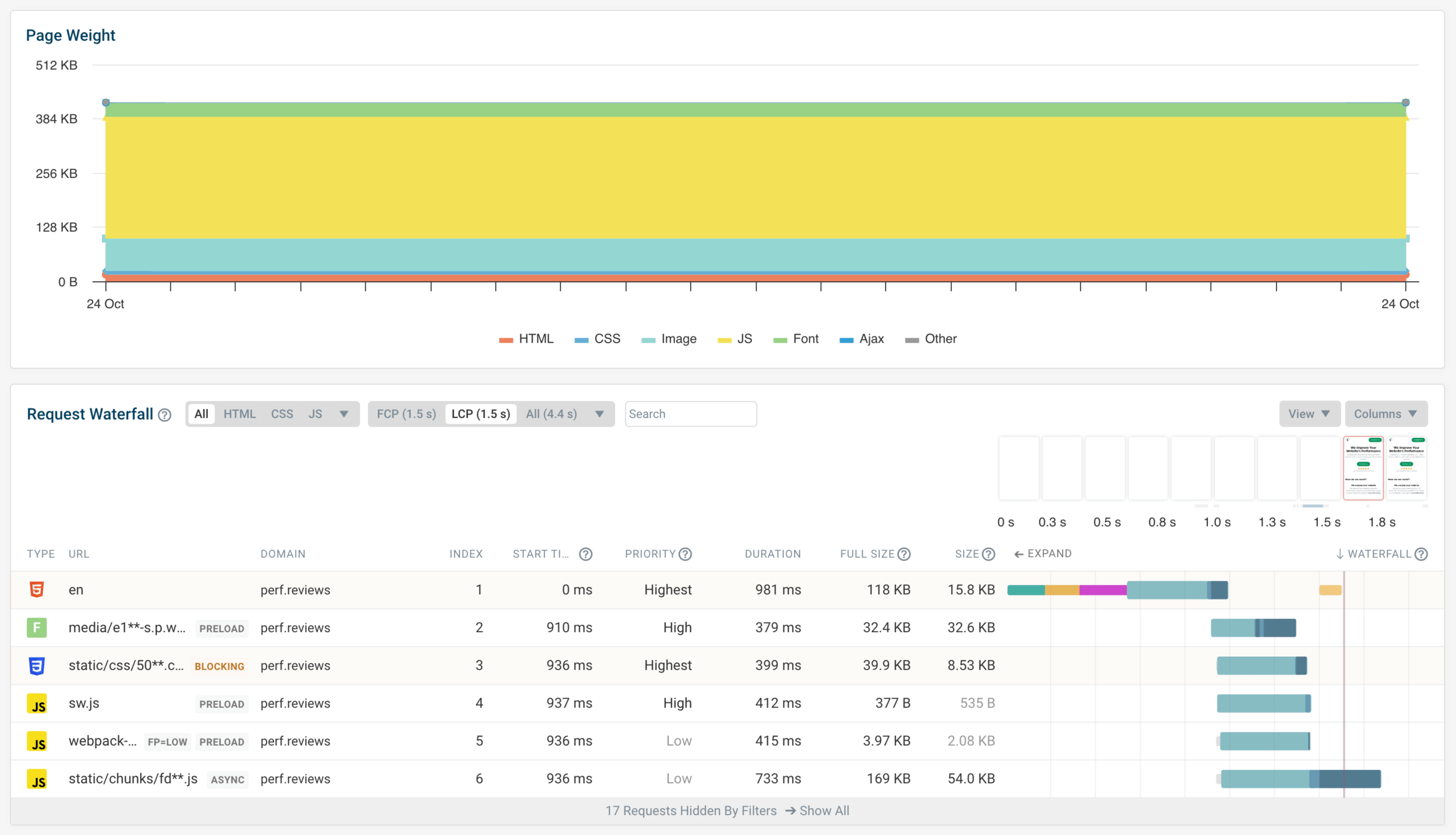This screenshot has width=1456, height=835.
Task: Click the Search input field
Action: [x=691, y=414]
